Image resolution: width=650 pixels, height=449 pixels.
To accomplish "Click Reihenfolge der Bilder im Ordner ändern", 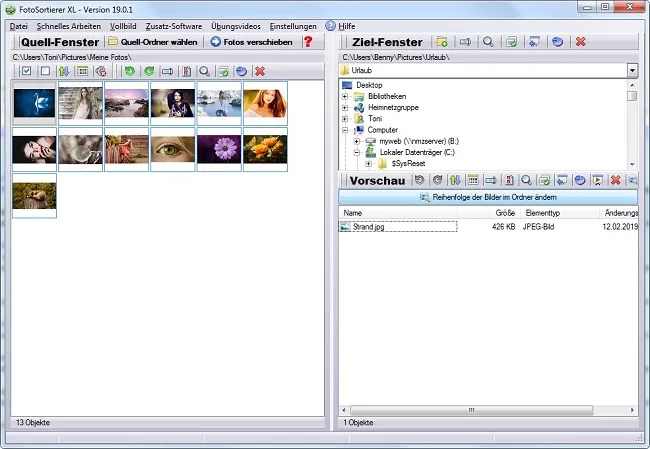I will (x=487, y=198).
